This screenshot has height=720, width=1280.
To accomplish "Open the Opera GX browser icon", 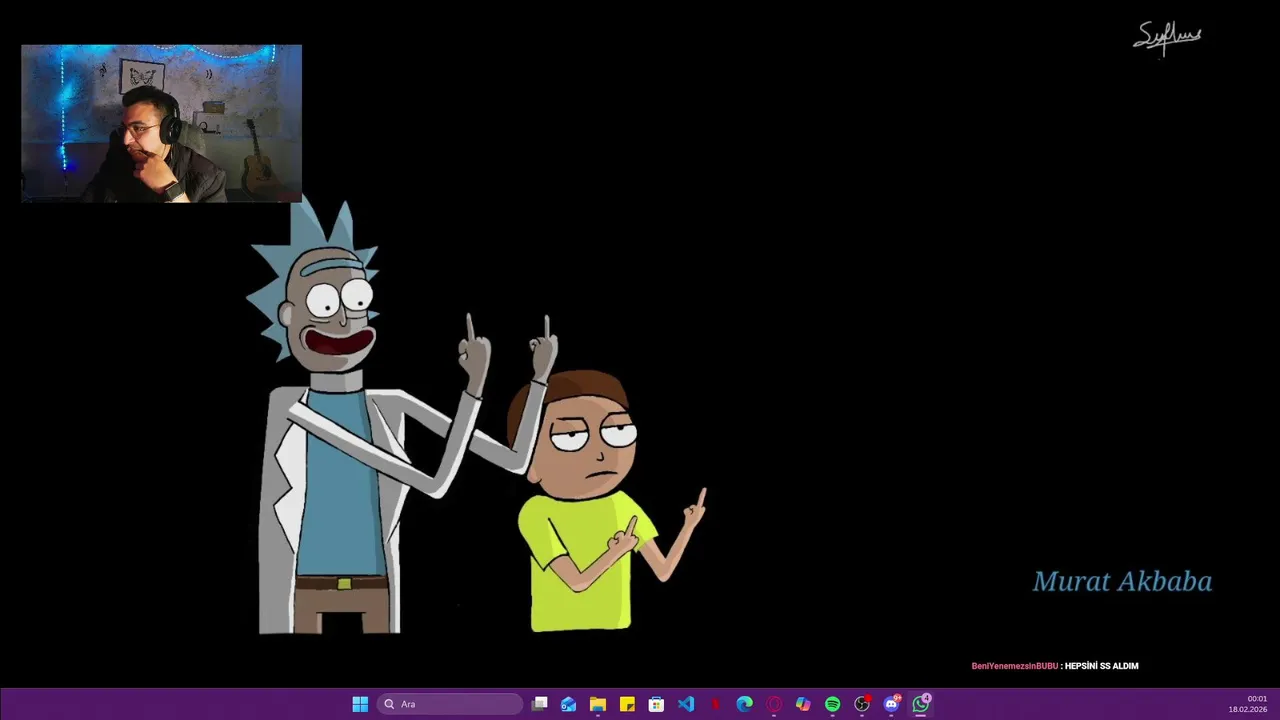I will click(774, 704).
